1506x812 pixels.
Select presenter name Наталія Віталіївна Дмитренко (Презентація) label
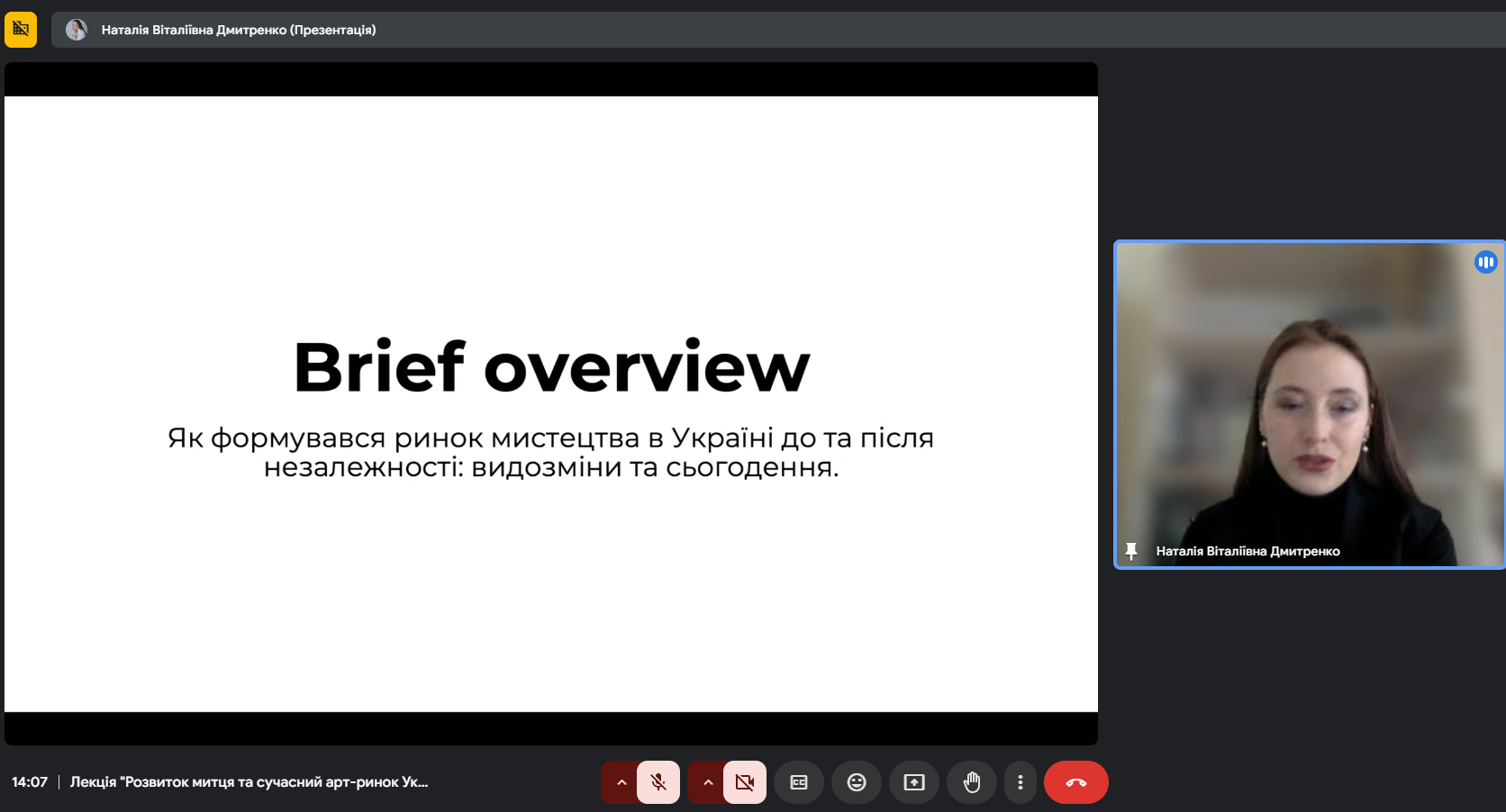[x=239, y=30]
